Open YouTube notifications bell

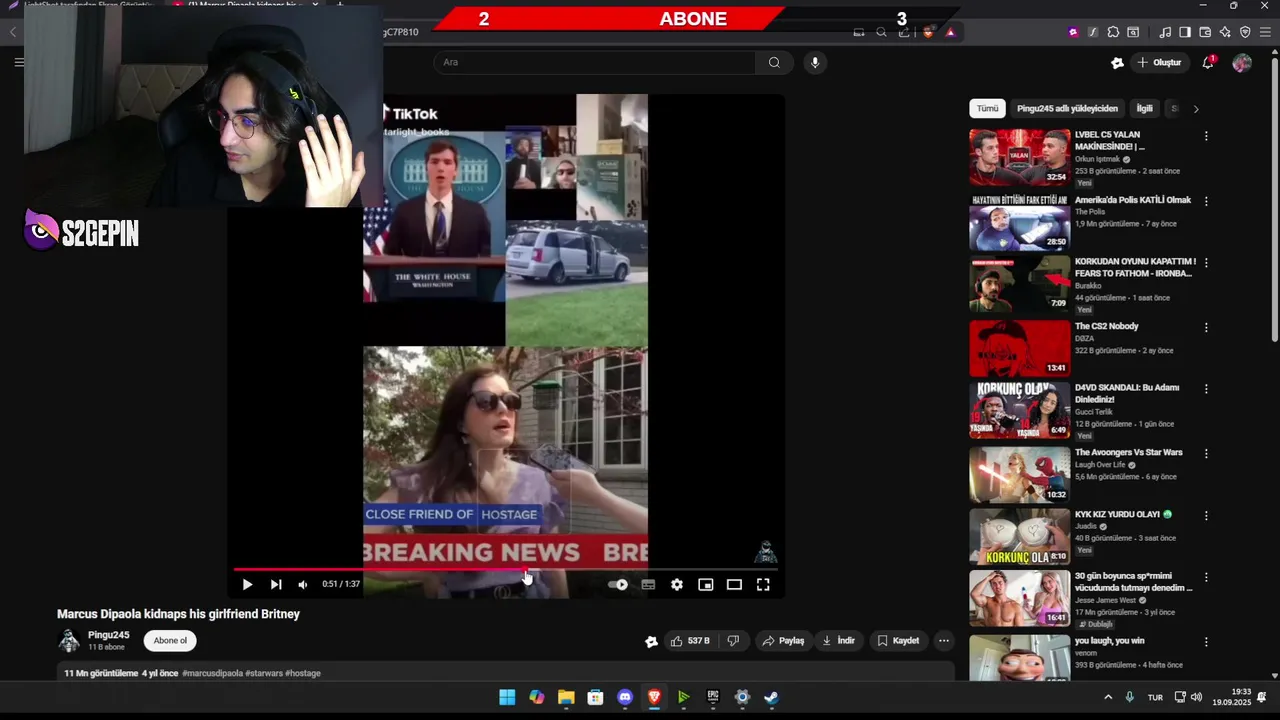tap(1208, 62)
